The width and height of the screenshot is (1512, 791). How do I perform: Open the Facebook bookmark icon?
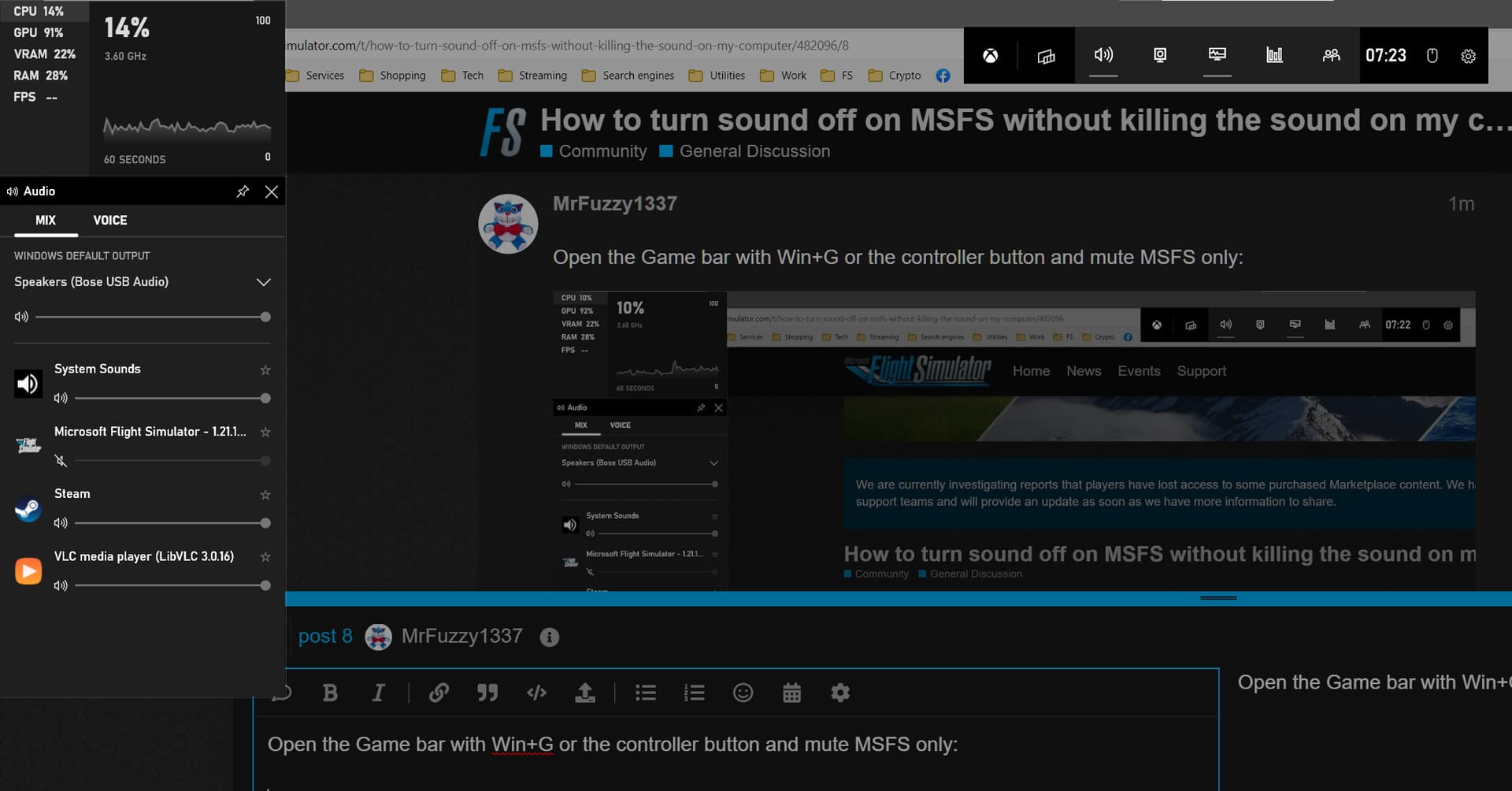click(943, 76)
